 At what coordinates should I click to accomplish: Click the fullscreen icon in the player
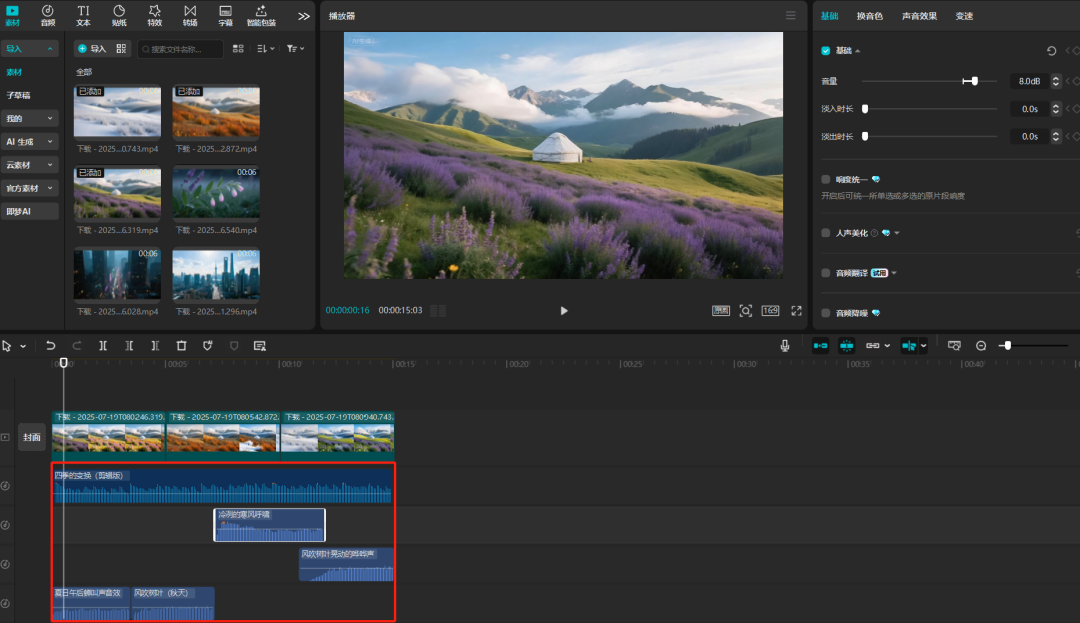(797, 311)
